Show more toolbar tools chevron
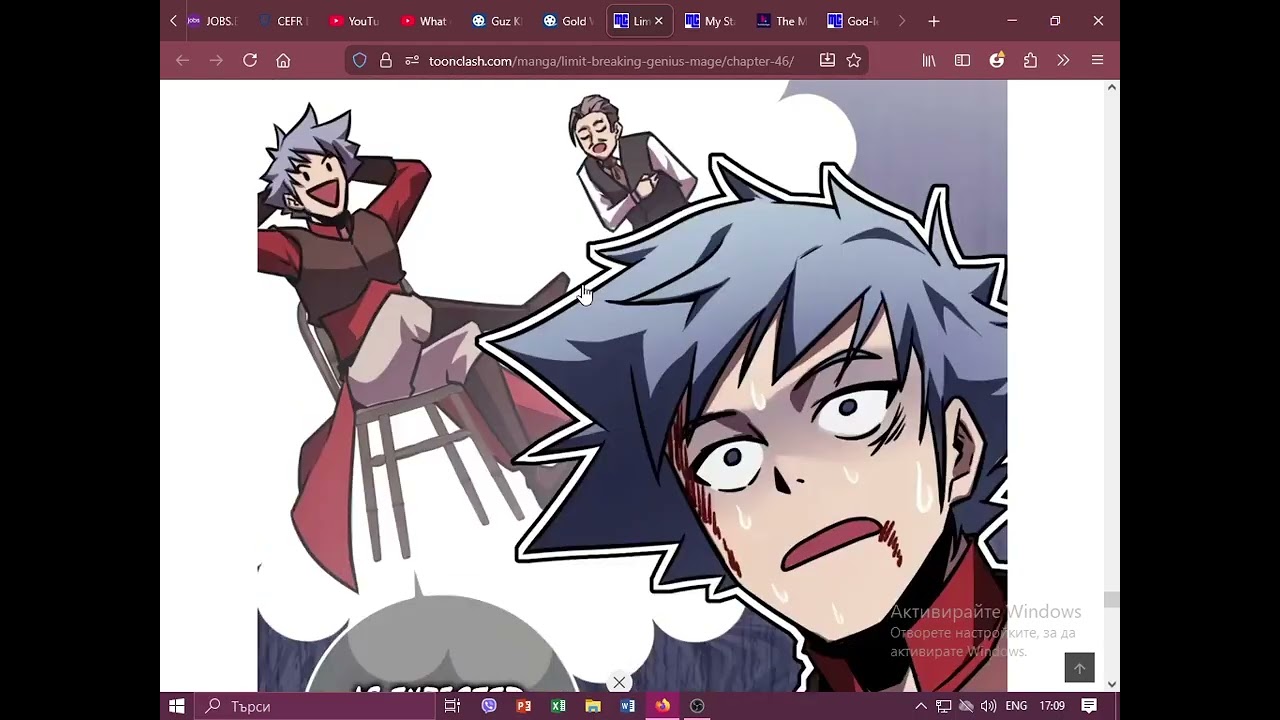This screenshot has height=720, width=1280. (1063, 60)
